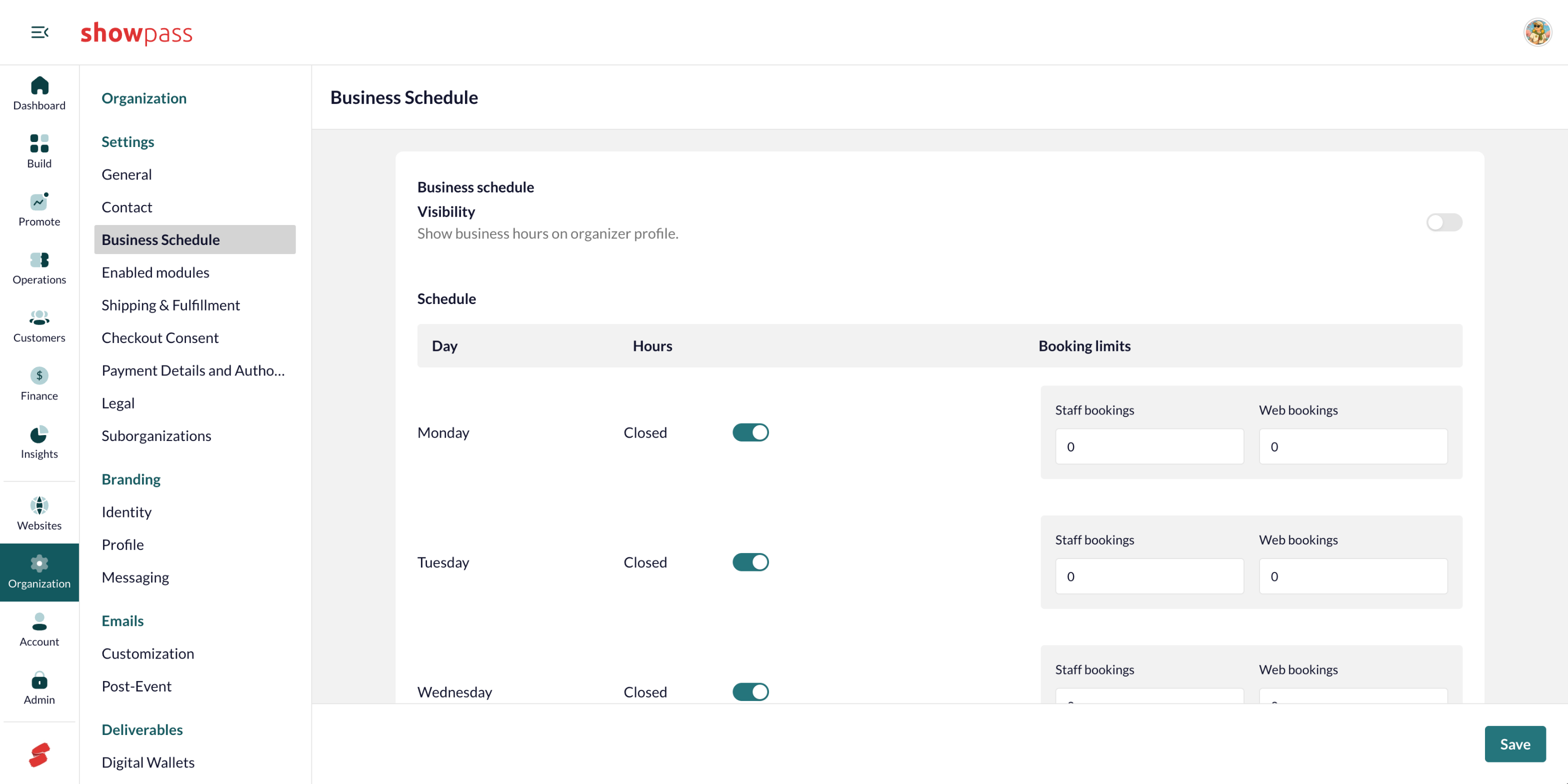Open General settings

click(x=195, y=174)
